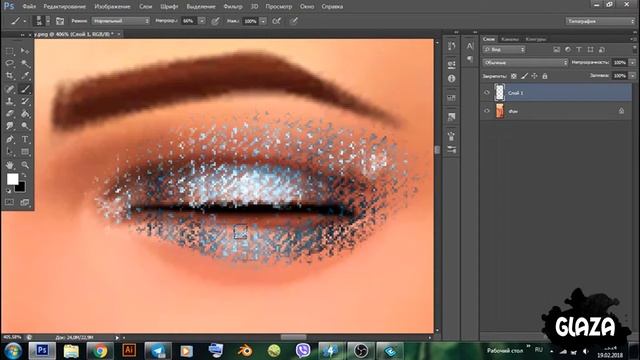Open the Файл menu
The height and width of the screenshot is (360, 640).
coord(29,7)
